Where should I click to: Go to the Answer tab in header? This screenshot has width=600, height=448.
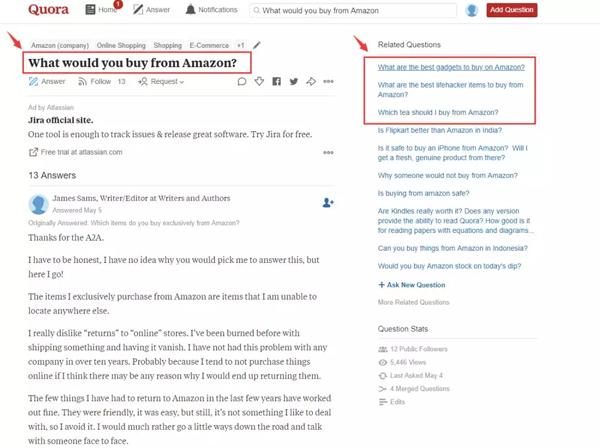(x=152, y=10)
